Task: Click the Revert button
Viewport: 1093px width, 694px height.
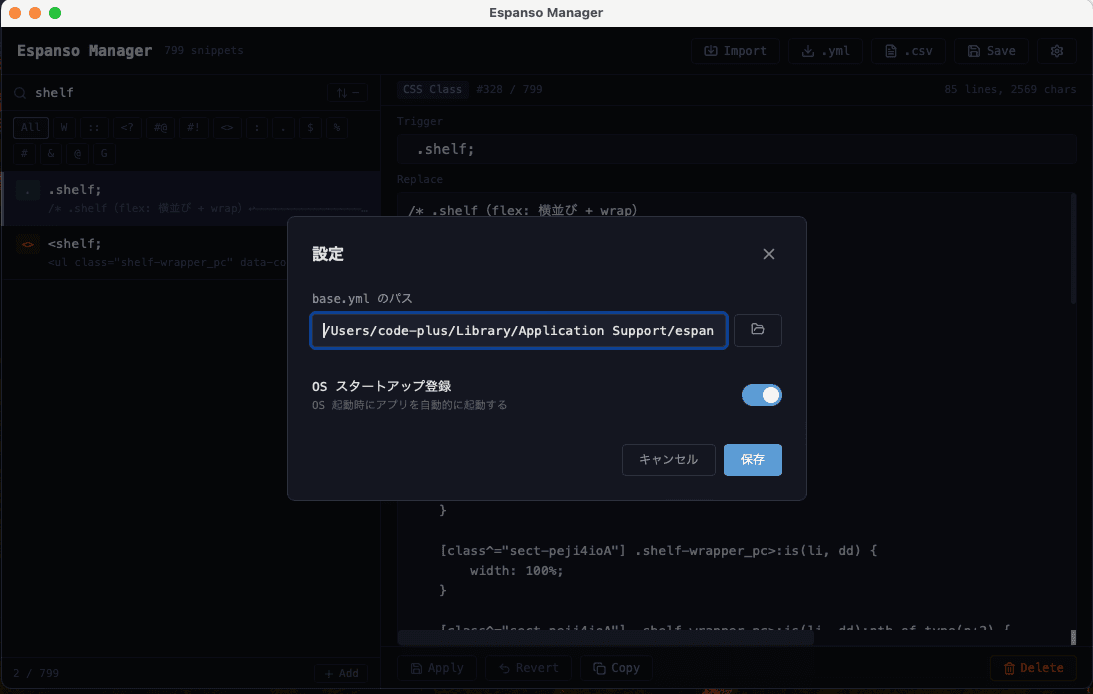Action: 528,668
